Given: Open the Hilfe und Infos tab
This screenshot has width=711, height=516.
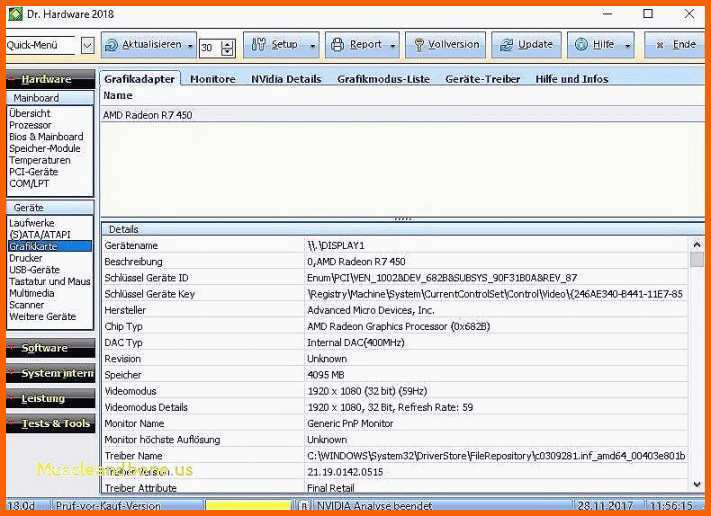Looking at the screenshot, I should pyautogui.click(x=572, y=79).
